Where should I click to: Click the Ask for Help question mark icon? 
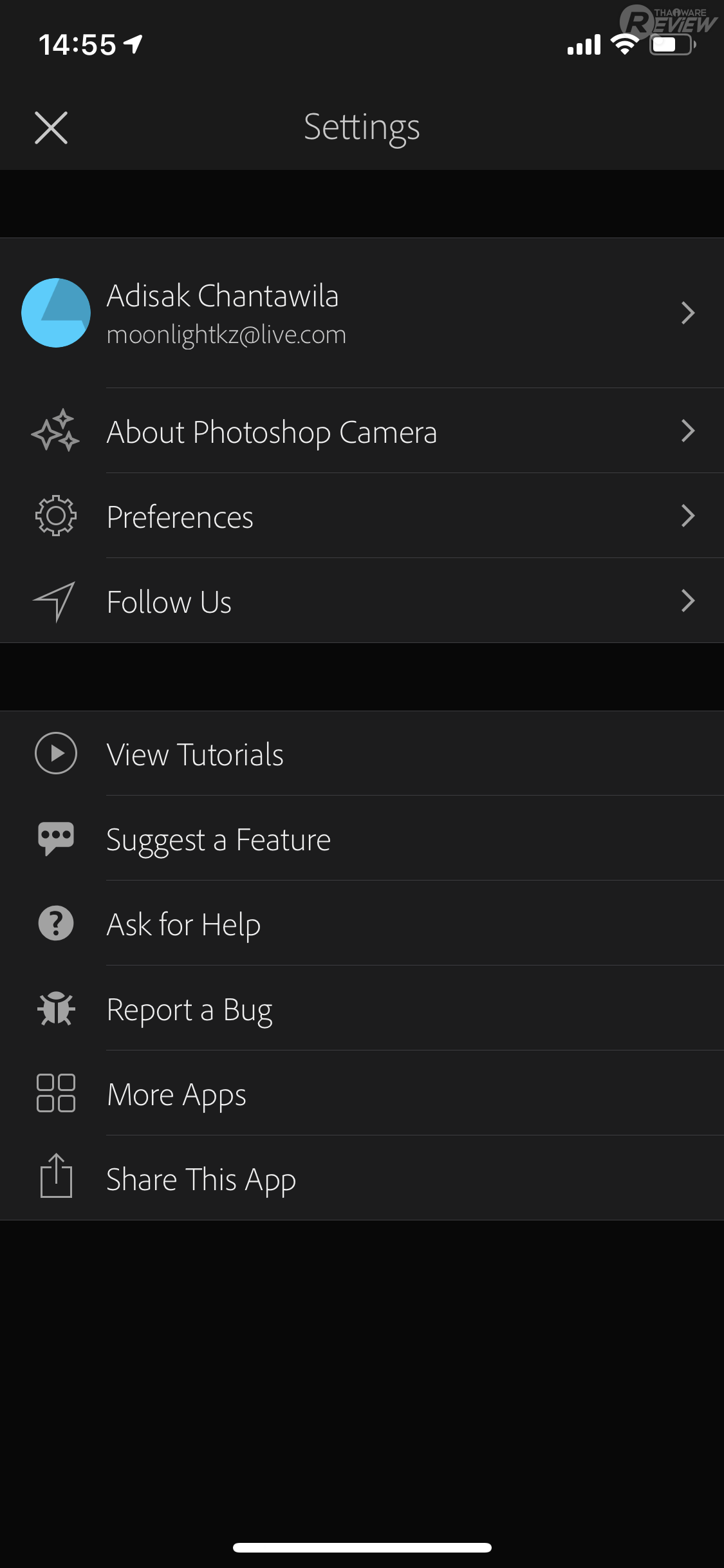click(x=56, y=923)
